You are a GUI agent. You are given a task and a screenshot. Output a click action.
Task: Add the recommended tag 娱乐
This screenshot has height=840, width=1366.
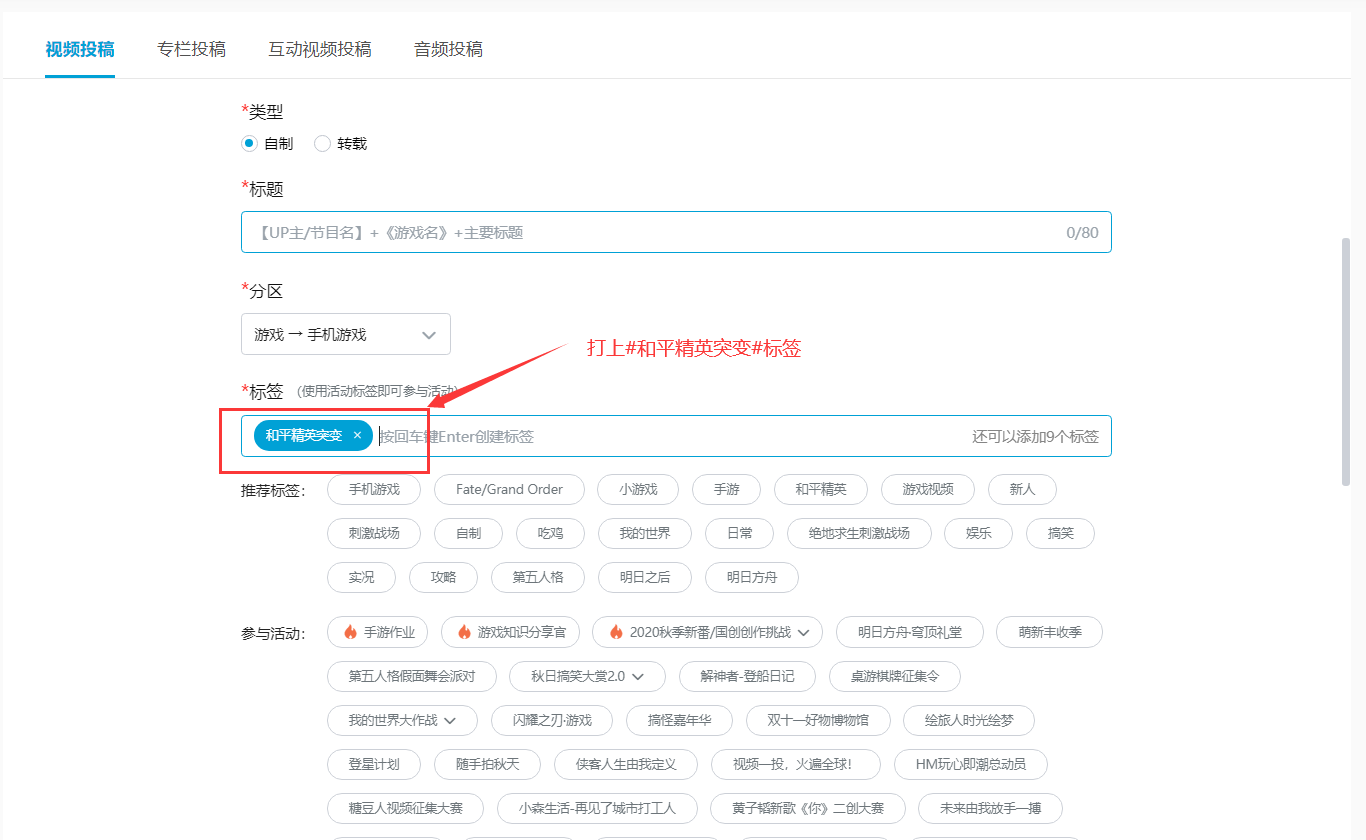[979, 533]
